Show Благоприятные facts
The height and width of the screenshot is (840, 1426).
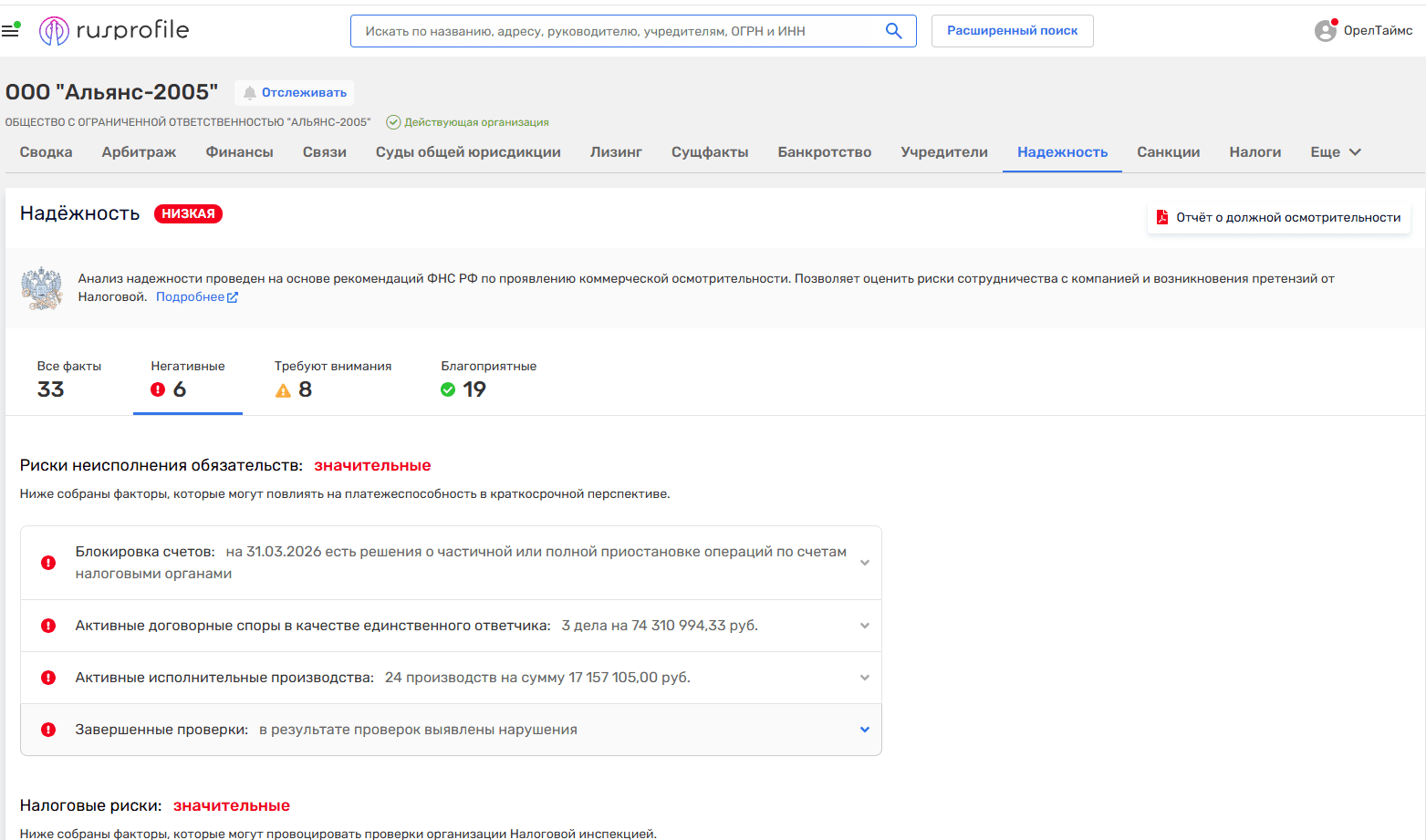488,379
